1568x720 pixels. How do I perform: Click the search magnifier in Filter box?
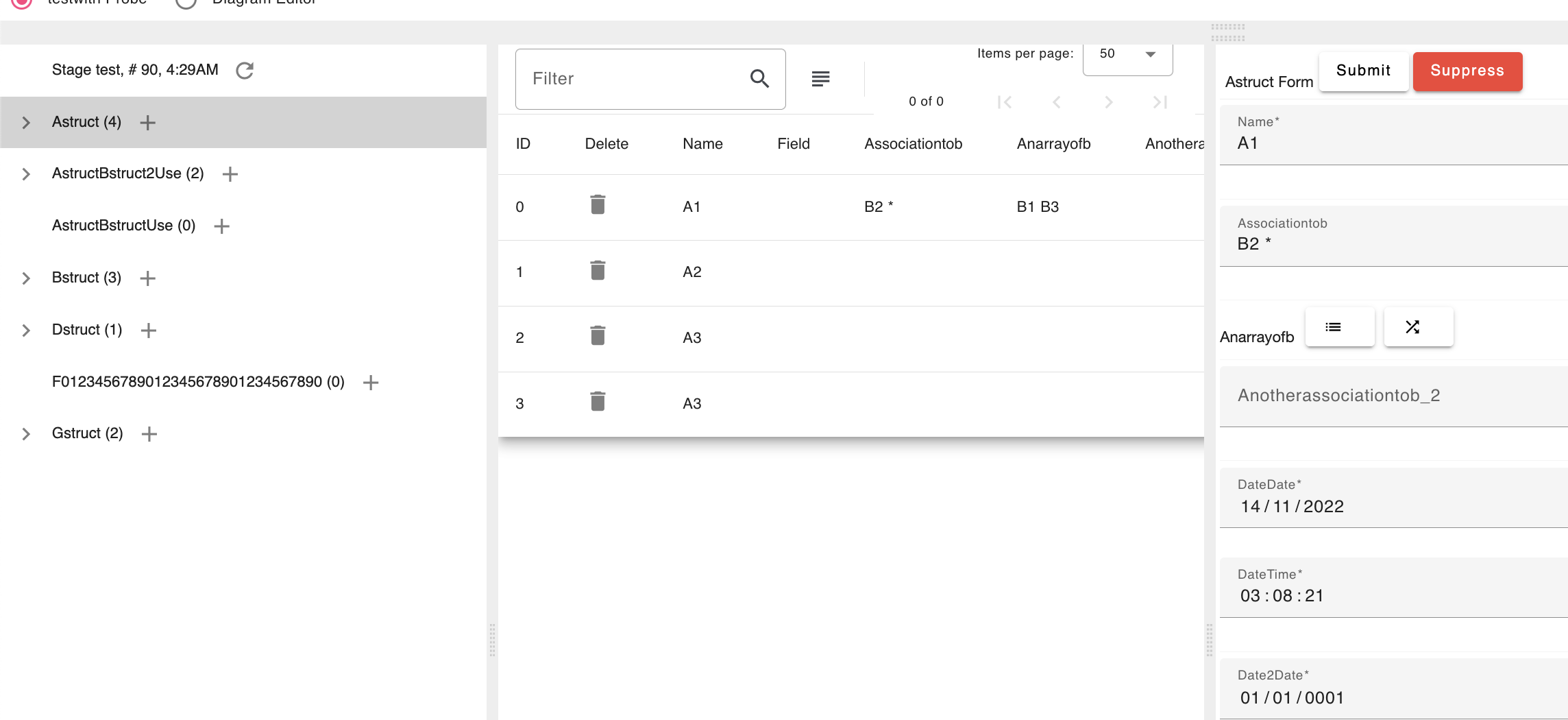tap(759, 79)
